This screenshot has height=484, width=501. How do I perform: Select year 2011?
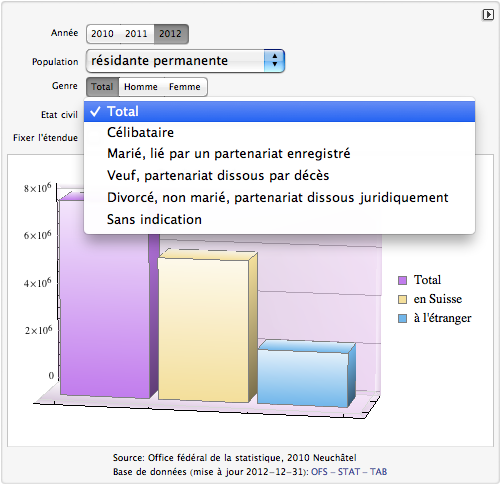pos(136,34)
